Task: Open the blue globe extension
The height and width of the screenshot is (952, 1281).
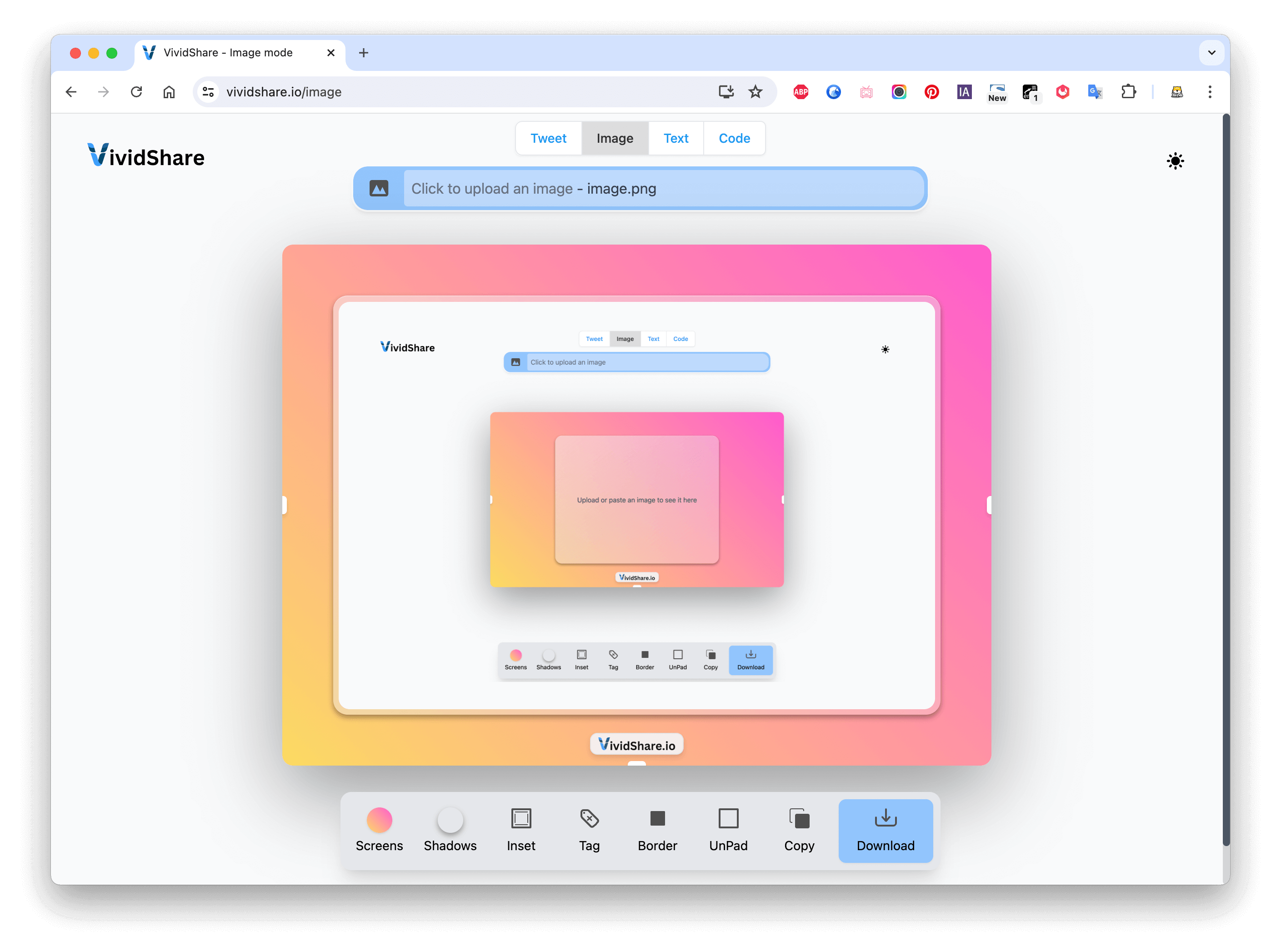Action: (x=833, y=92)
